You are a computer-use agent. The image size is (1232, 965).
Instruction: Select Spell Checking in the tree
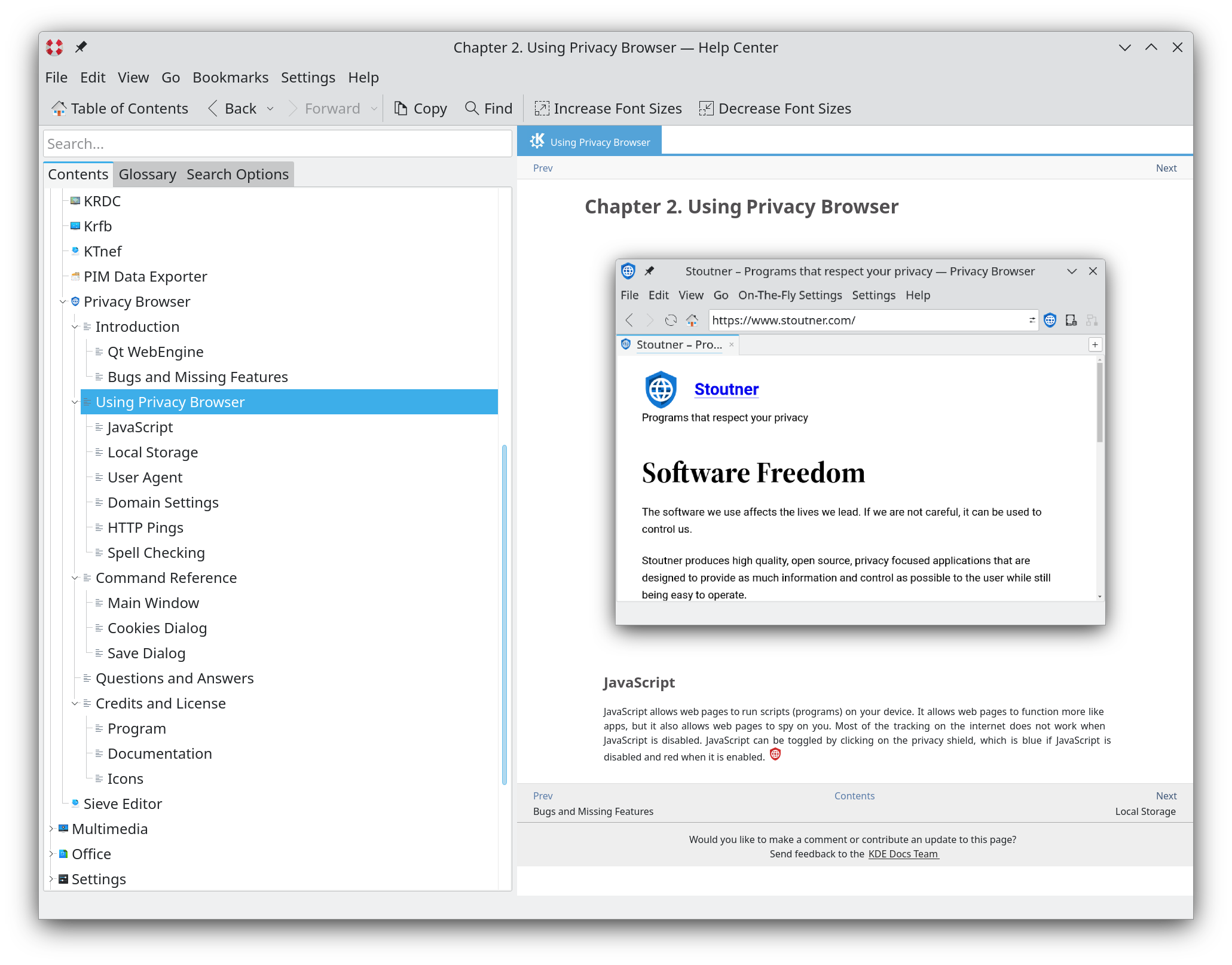156,553
